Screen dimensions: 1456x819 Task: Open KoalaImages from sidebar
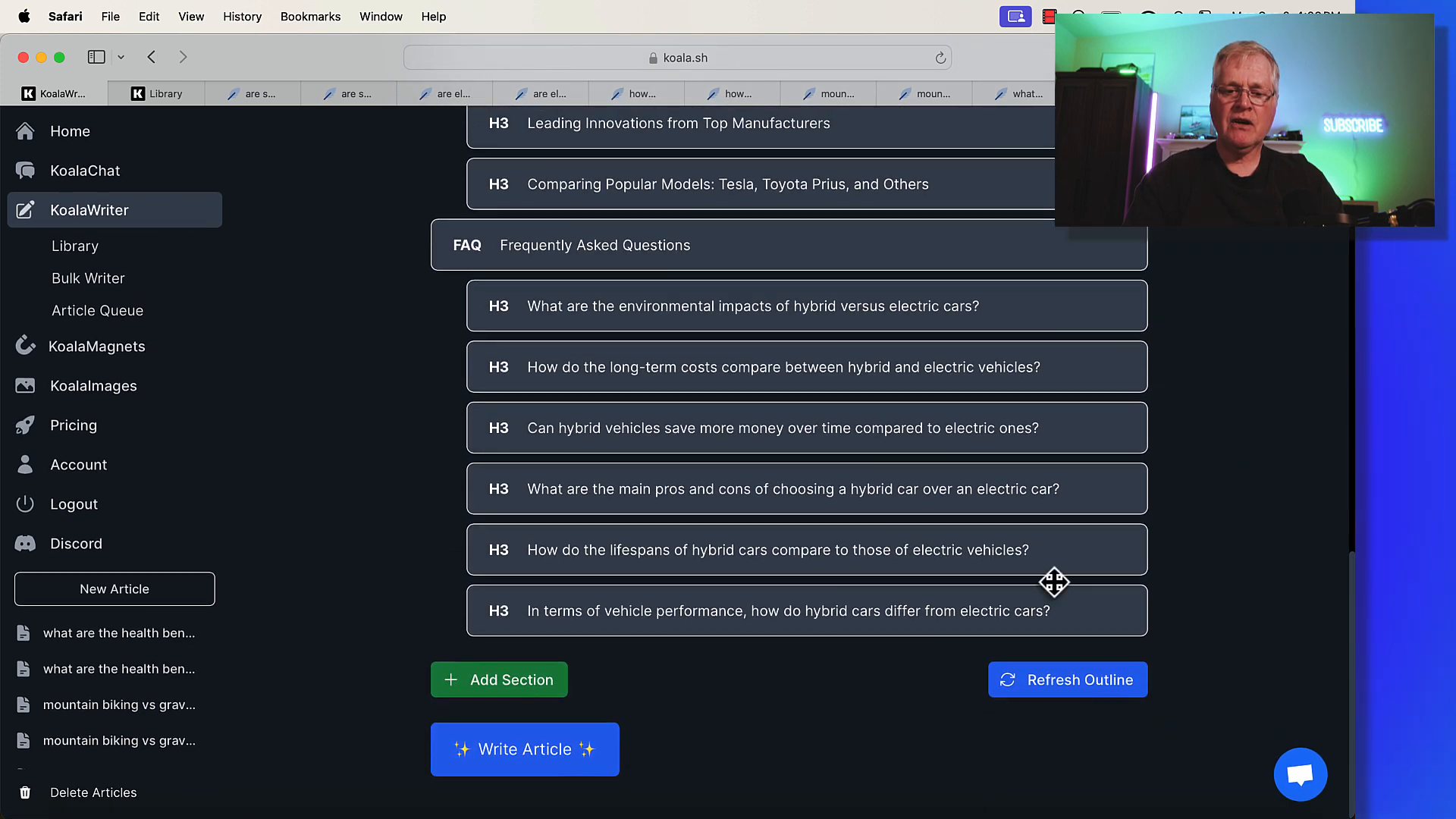(x=93, y=385)
